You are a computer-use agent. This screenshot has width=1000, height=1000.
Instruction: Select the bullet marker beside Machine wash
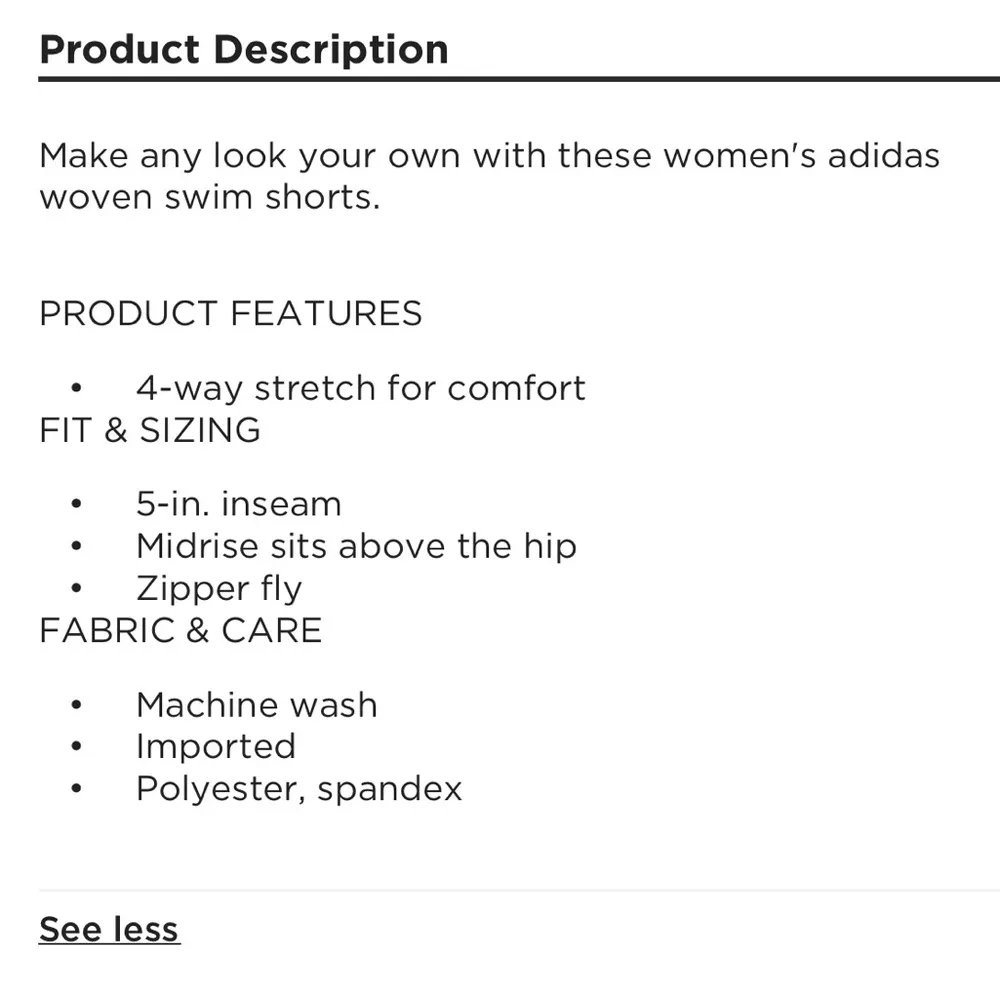pos(75,704)
